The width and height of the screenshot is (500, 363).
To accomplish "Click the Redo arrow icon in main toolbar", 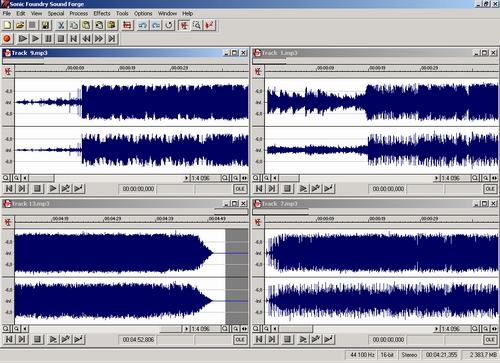I will tap(156, 25).
